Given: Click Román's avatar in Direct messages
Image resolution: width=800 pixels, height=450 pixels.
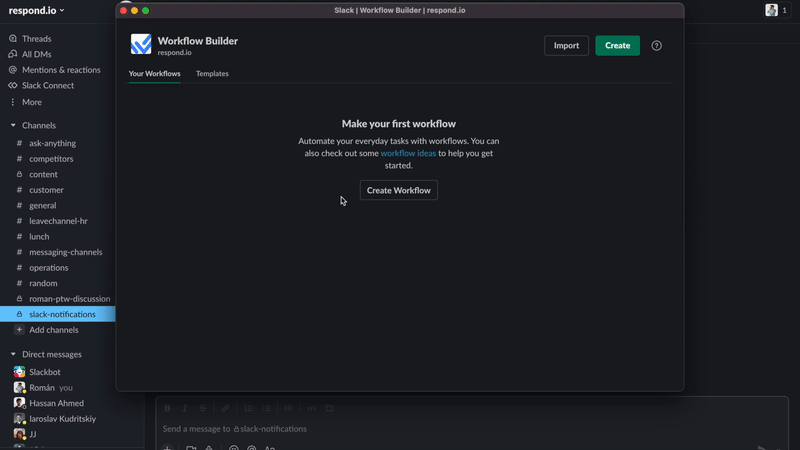Looking at the screenshot, I should 19,387.
